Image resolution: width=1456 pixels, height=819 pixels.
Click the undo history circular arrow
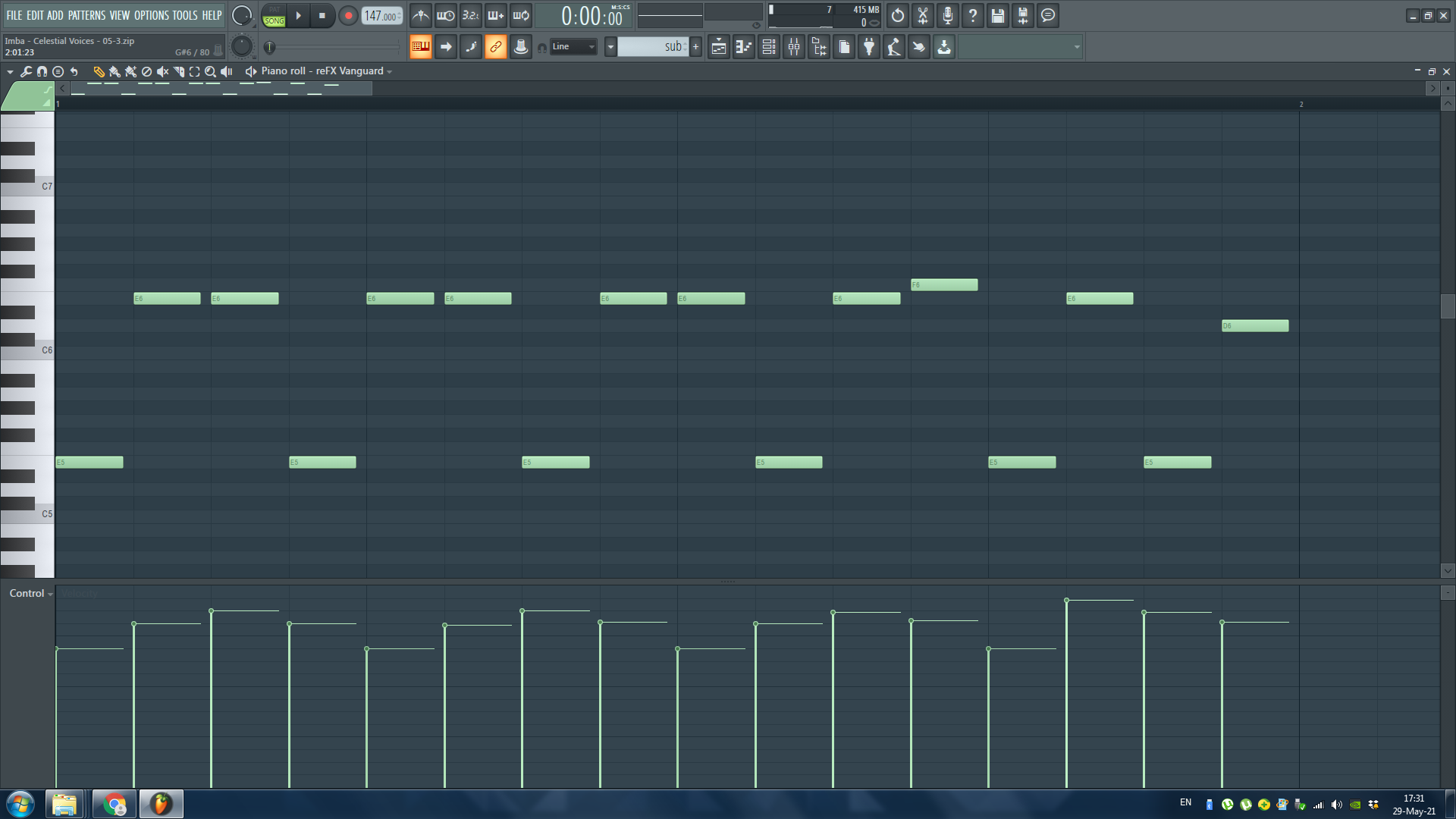[x=898, y=16]
